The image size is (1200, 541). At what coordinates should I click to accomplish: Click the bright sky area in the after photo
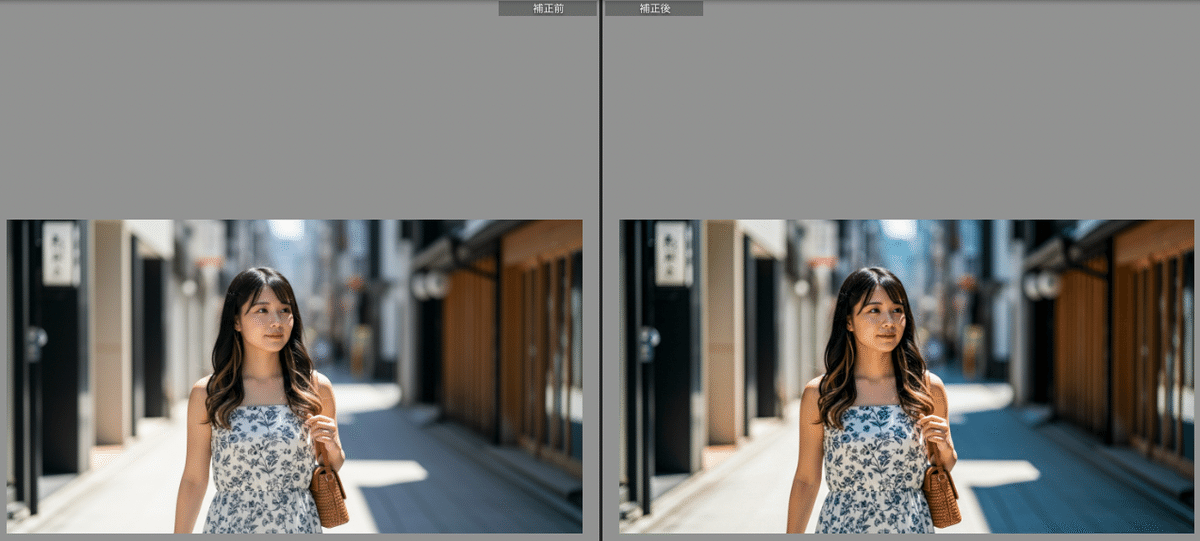point(898,229)
